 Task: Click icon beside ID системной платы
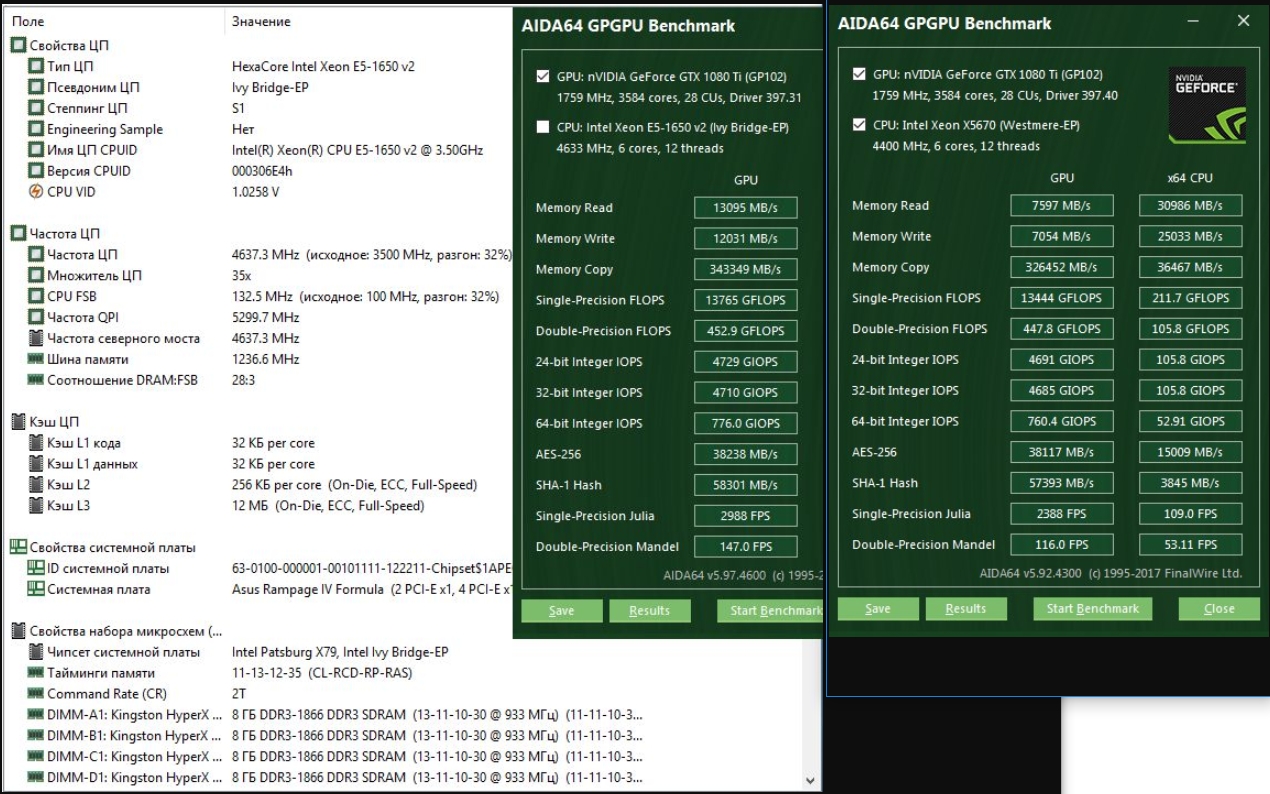[x=36, y=568]
